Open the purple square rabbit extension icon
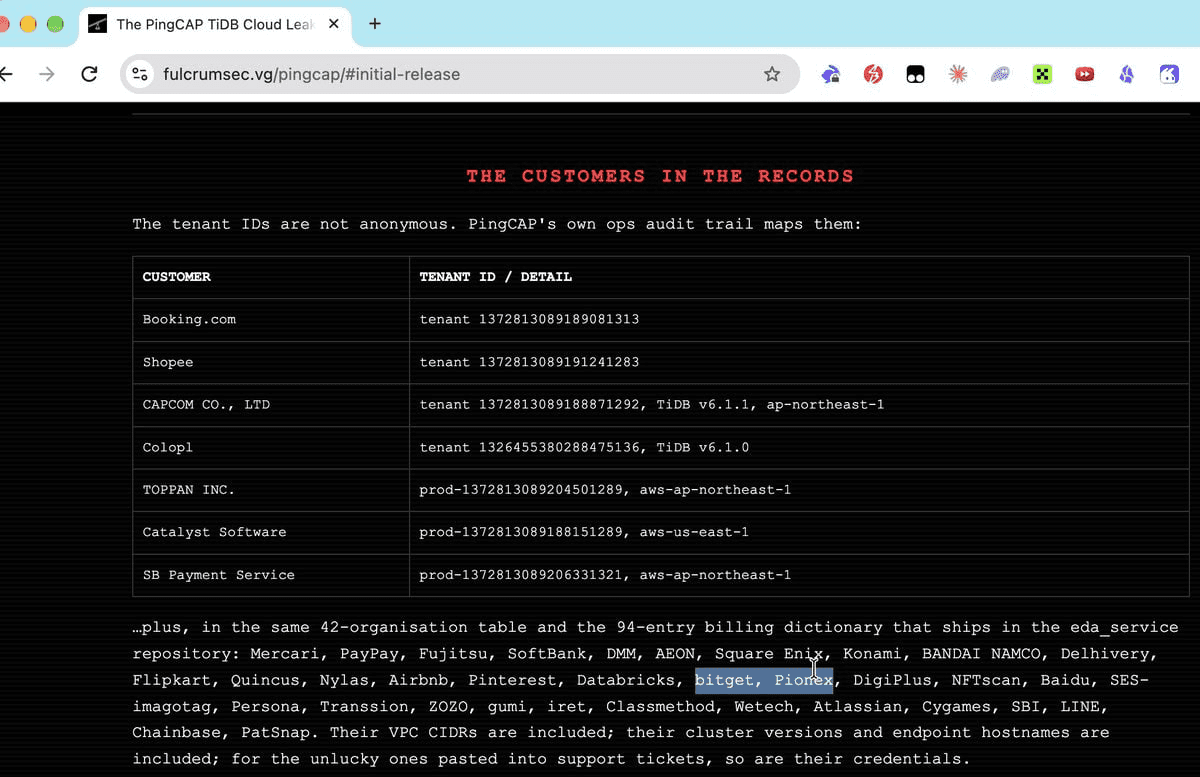 [x=1169, y=74]
